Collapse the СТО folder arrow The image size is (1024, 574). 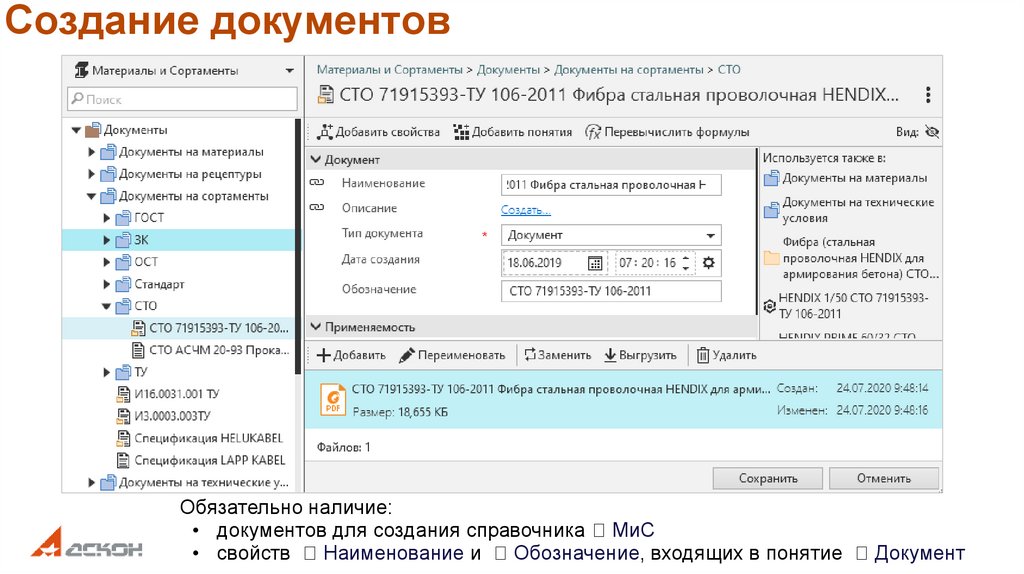tap(106, 306)
